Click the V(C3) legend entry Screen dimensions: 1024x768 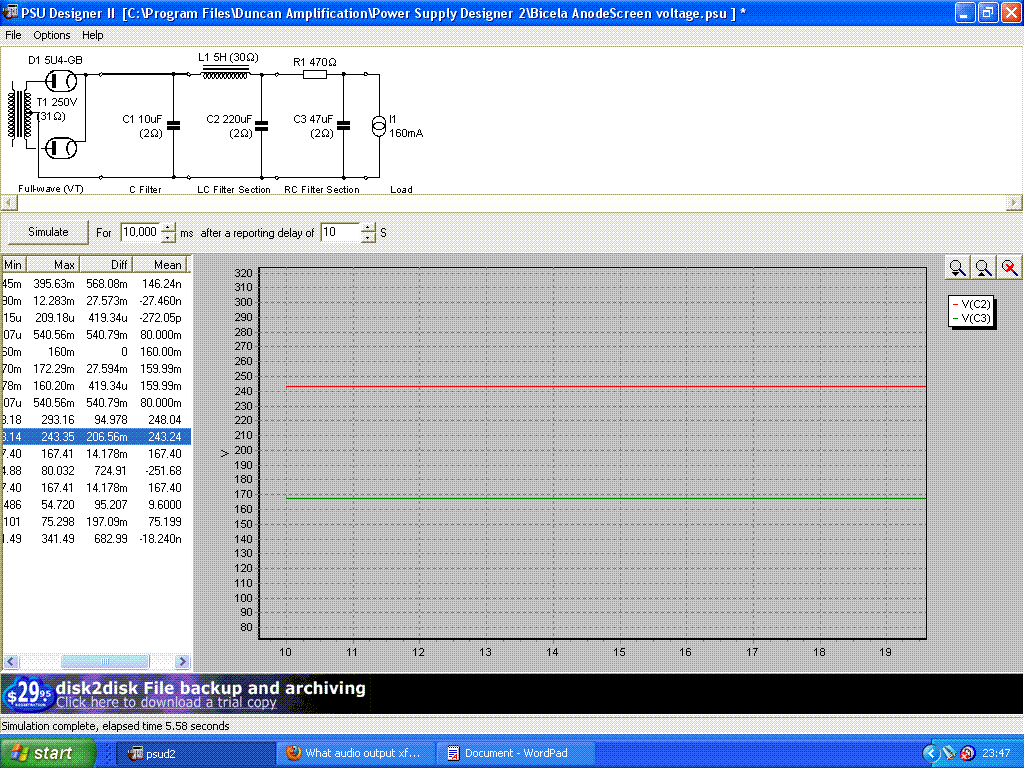(x=971, y=319)
